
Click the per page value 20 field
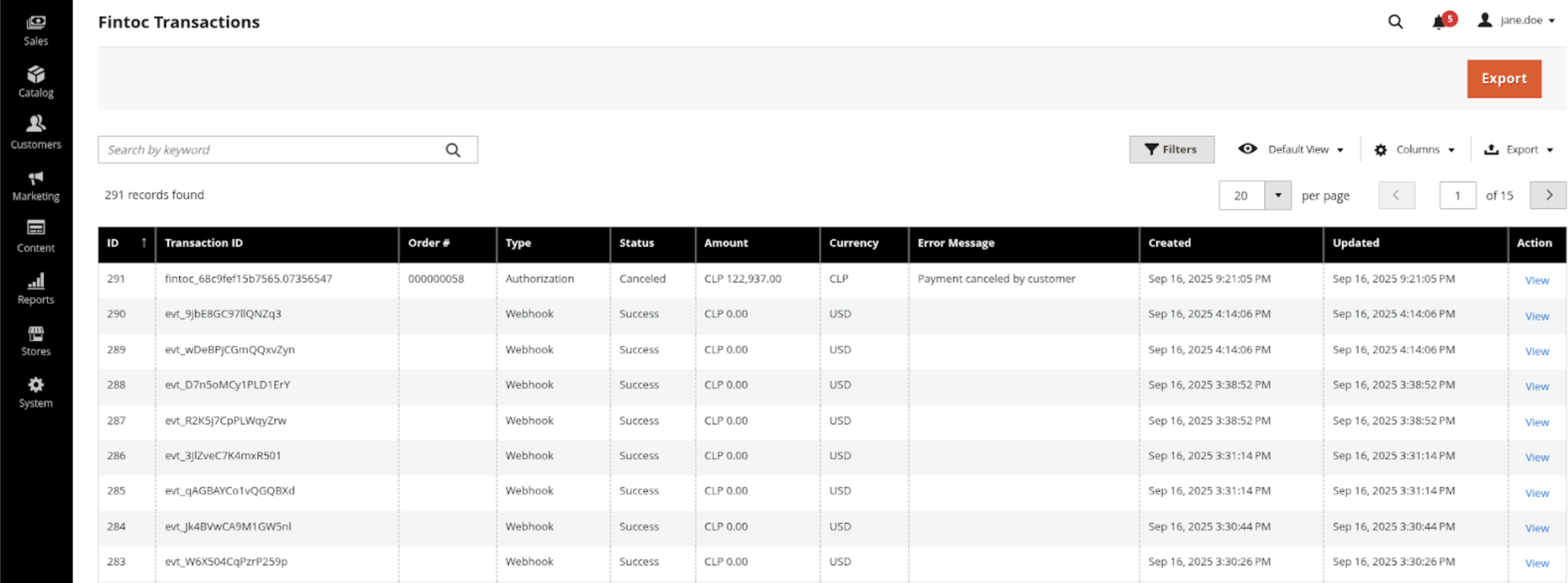point(1241,195)
